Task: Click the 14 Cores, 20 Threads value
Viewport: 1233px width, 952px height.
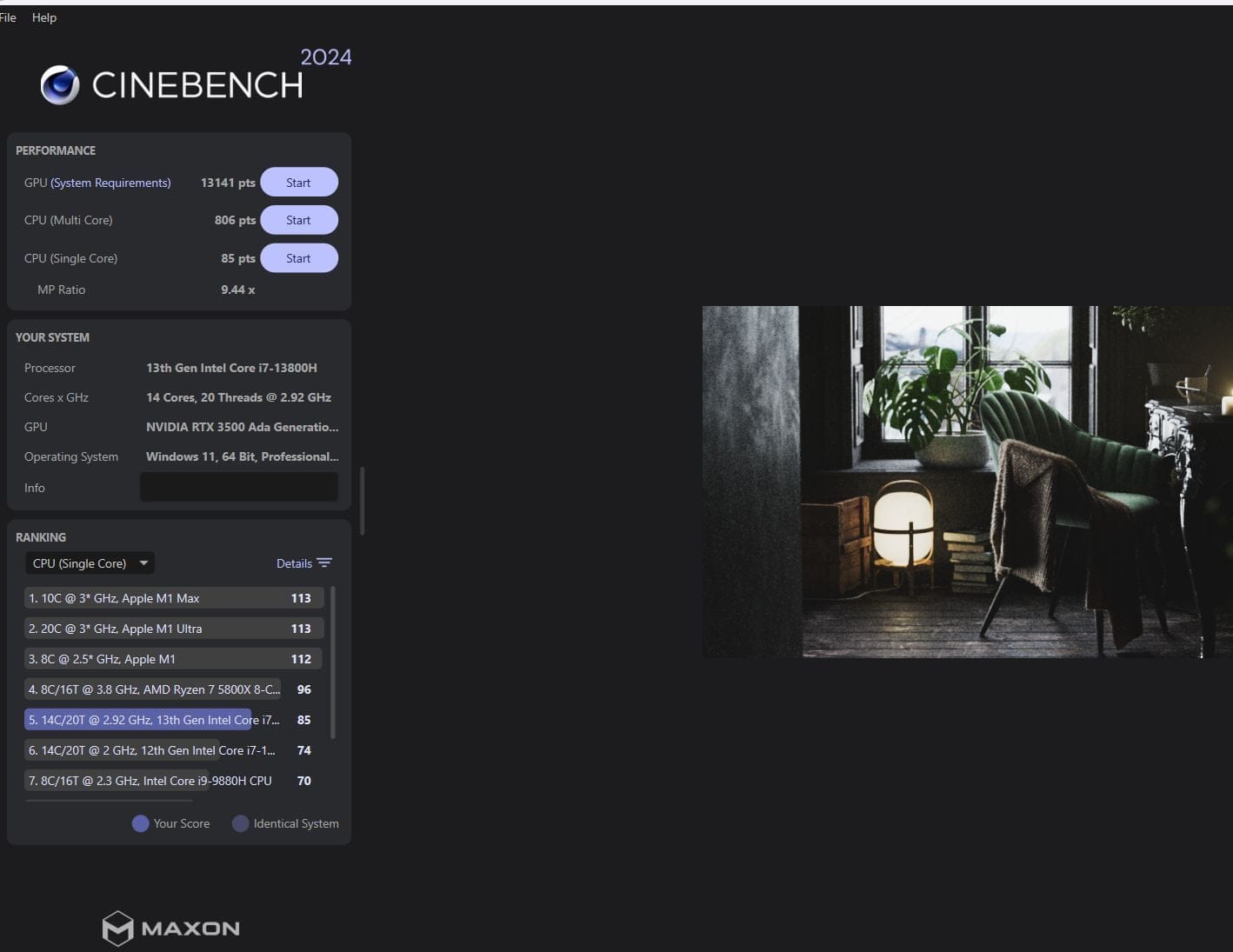Action: 238,397
